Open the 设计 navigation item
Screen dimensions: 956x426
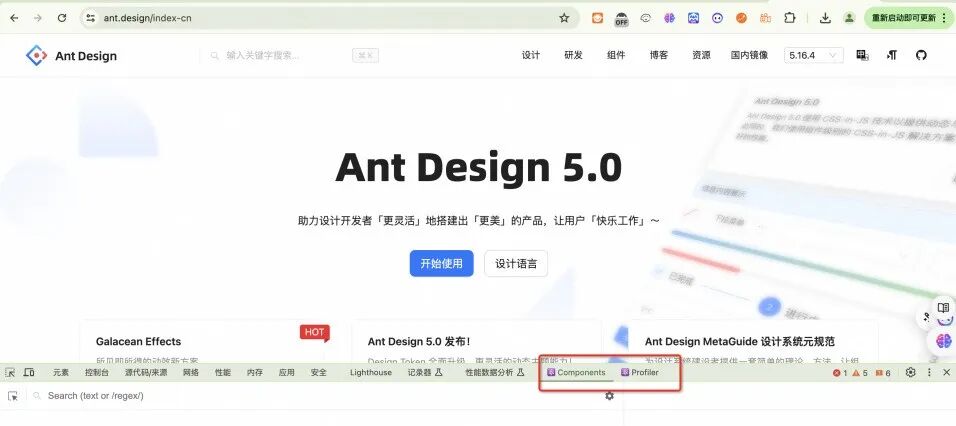(x=530, y=55)
